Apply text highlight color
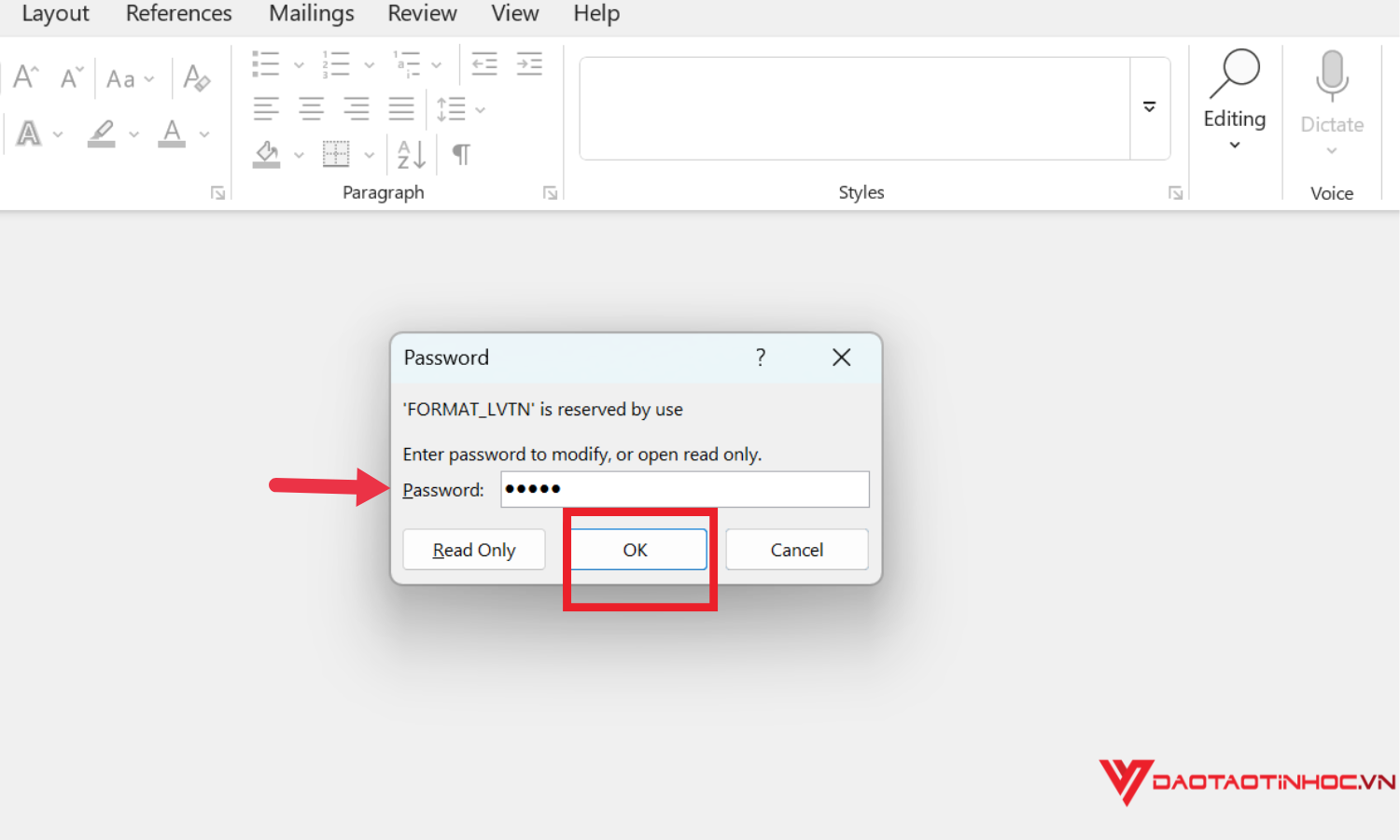Screen dimensions: 1400x840 pyautogui.click(x=102, y=133)
